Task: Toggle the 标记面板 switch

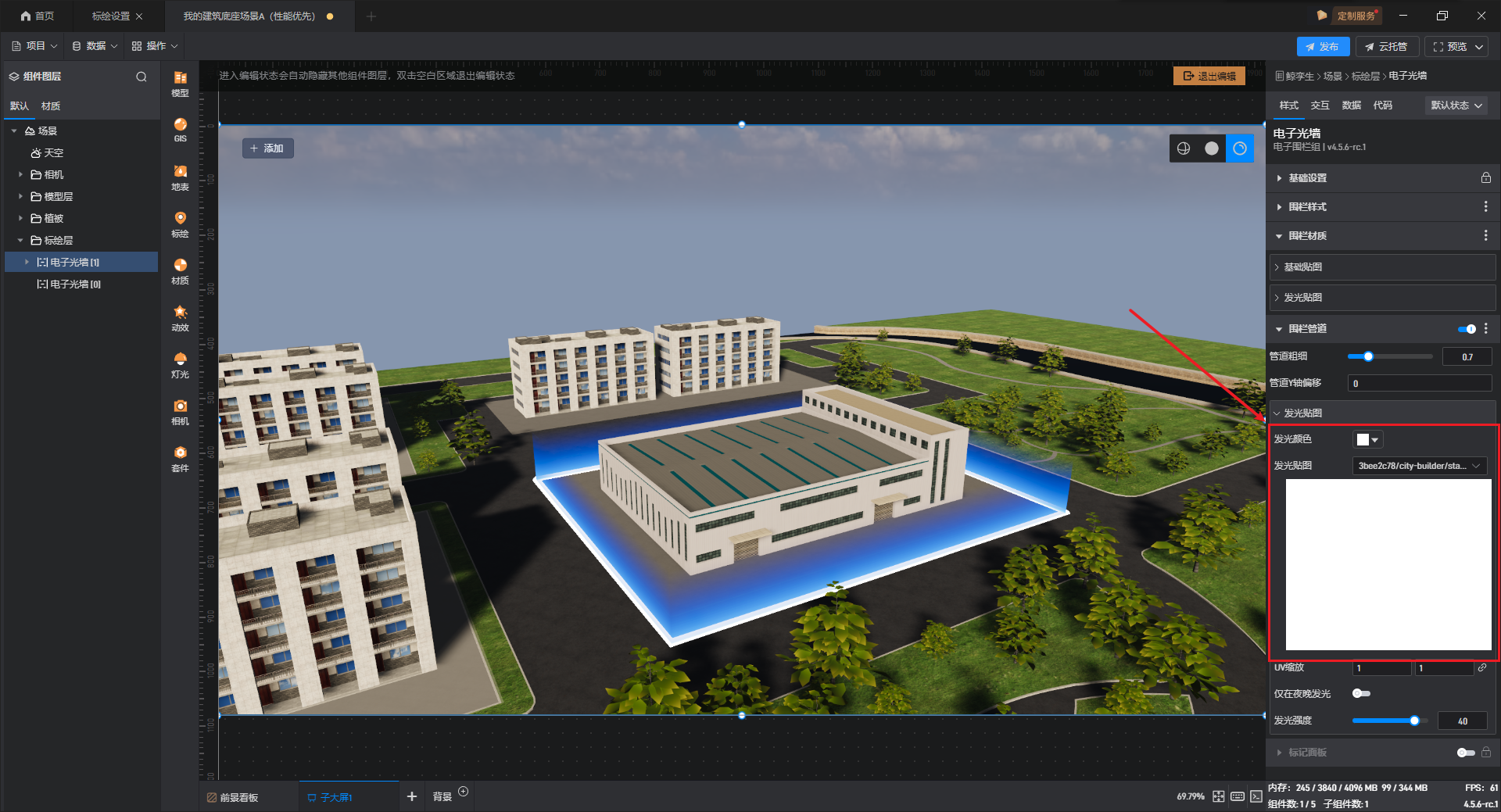Action: 1466,753
